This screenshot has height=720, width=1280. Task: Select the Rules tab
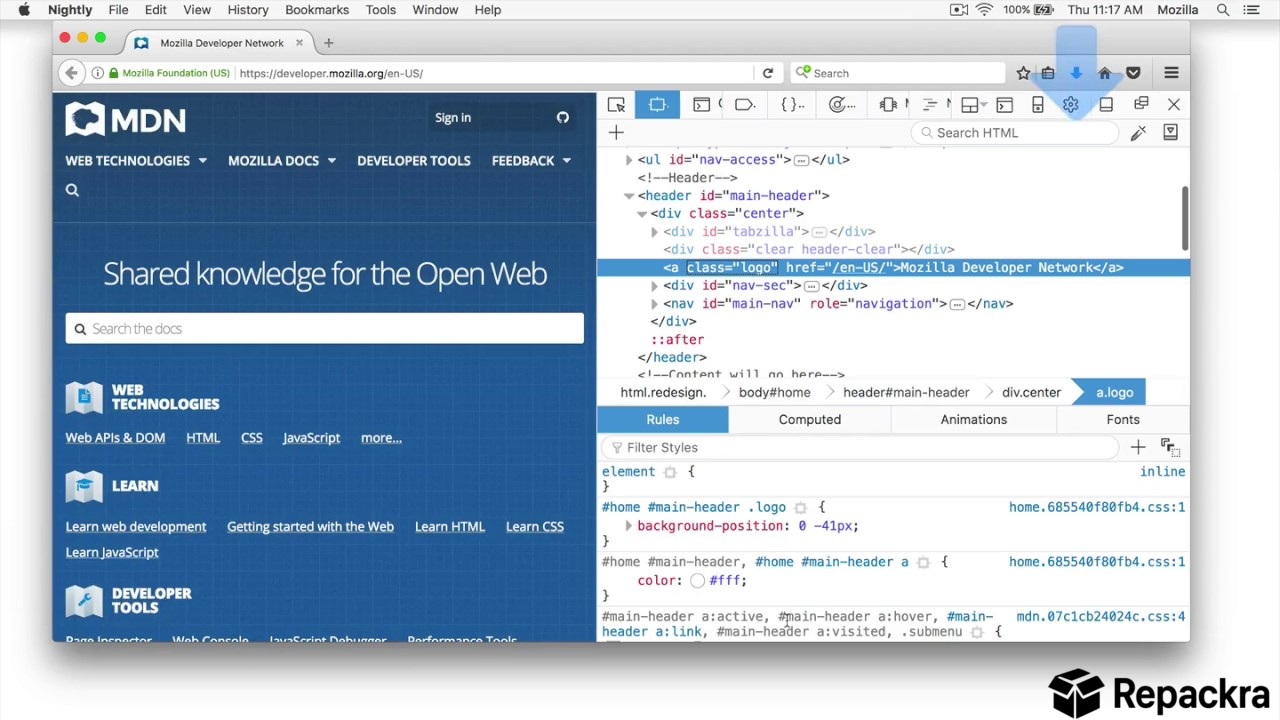(663, 420)
